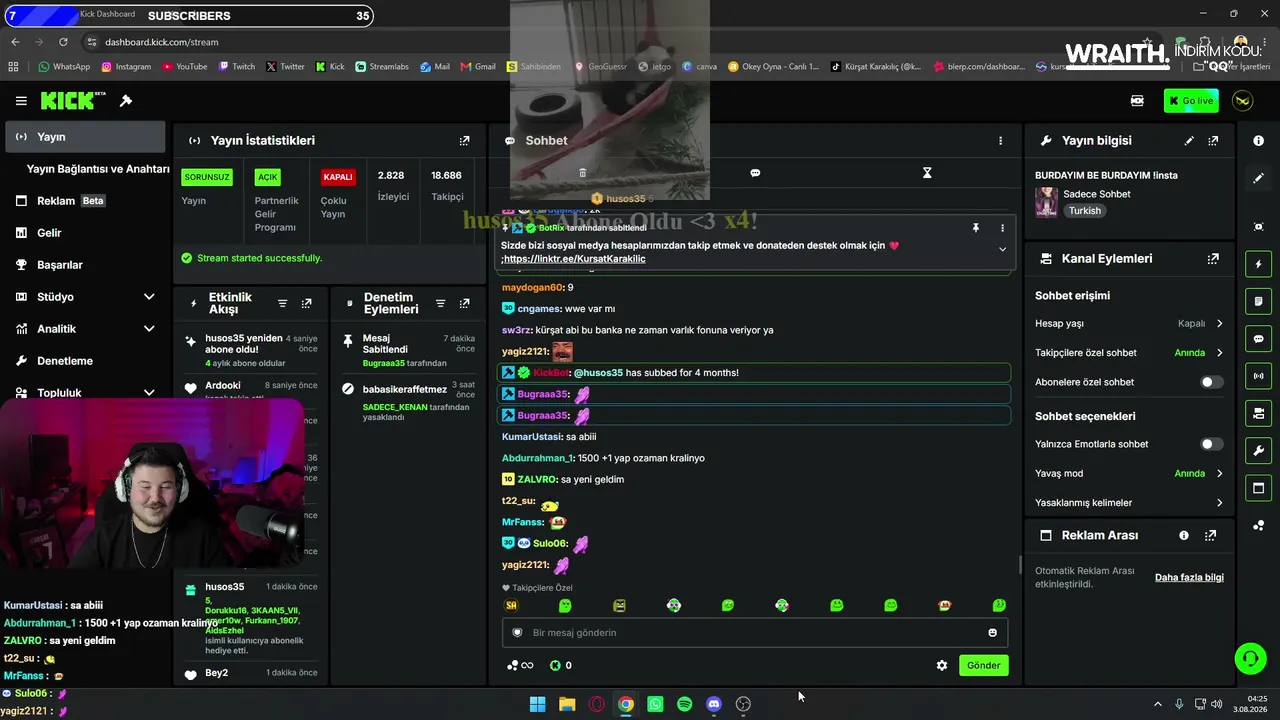Open the linktr.ee/KursatKarakilic link
1280x720 pixels.
click(x=575, y=259)
